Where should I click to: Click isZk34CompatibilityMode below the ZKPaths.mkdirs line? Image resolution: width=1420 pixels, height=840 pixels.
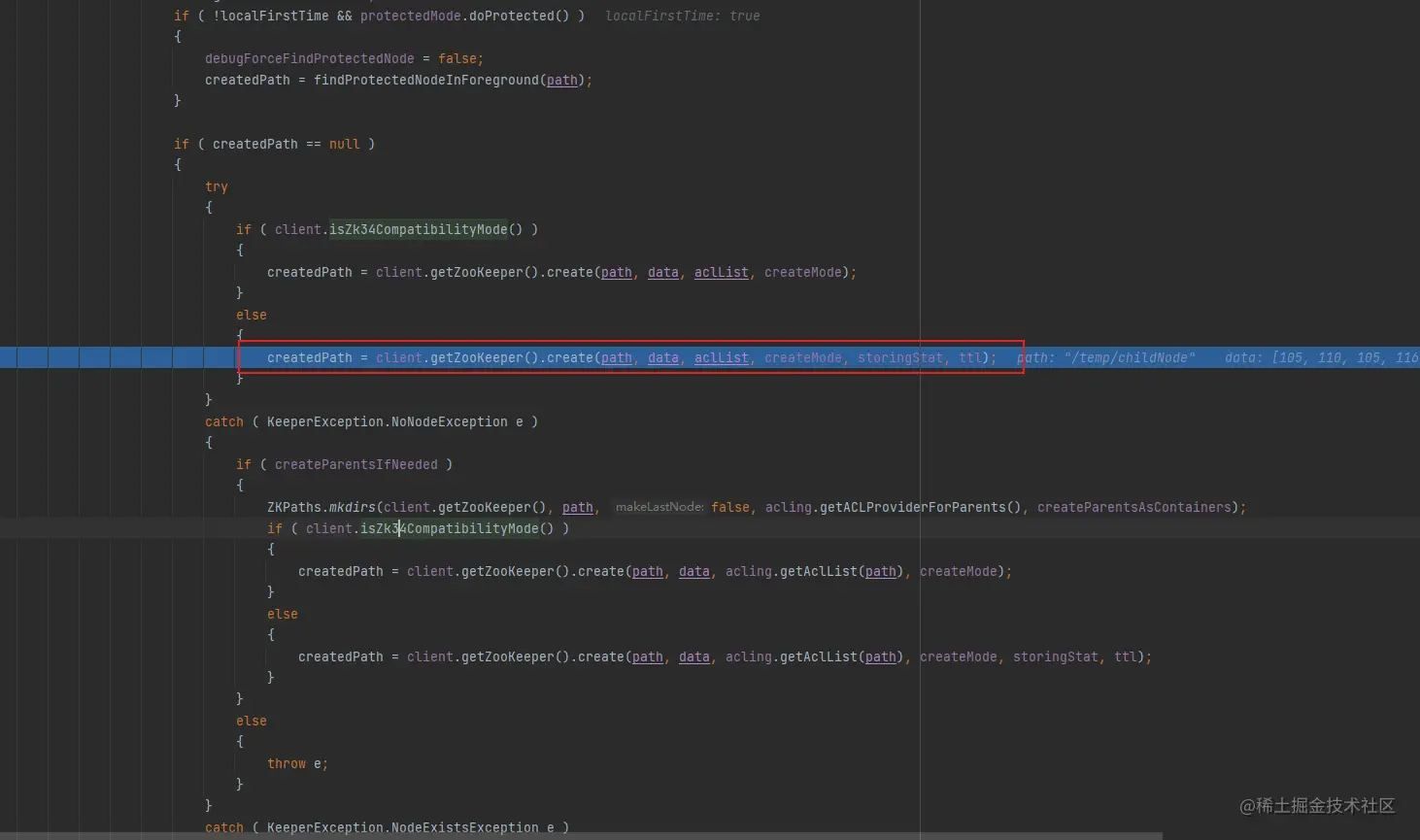click(449, 528)
